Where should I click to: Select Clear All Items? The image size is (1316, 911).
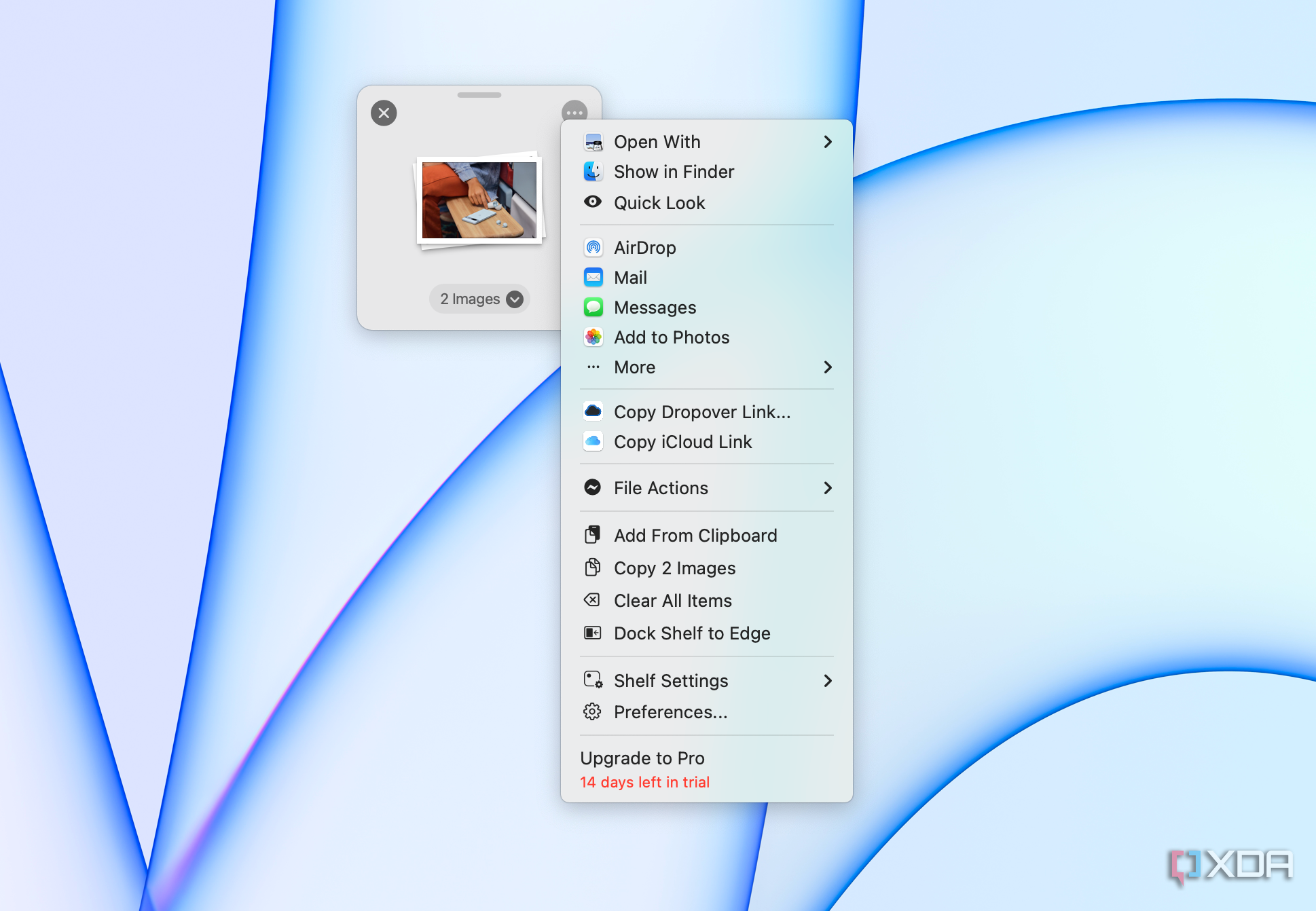(x=707, y=601)
